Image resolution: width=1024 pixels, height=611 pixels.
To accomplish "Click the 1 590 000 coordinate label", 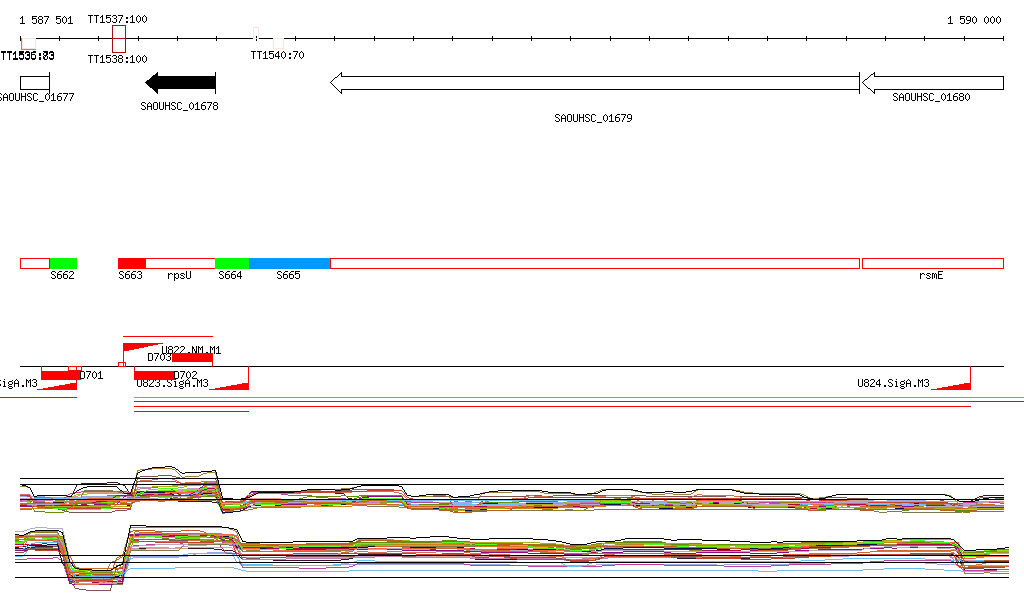I will [x=973, y=20].
